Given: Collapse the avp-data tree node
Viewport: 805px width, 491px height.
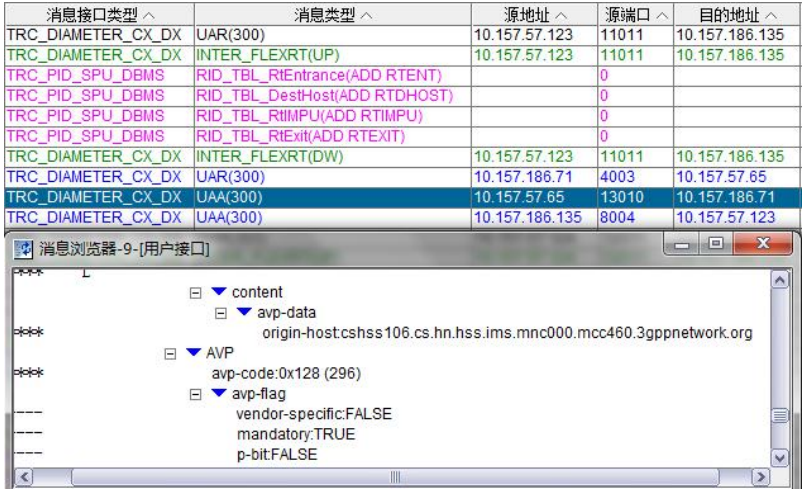Looking at the screenshot, I should tap(222, 313).
